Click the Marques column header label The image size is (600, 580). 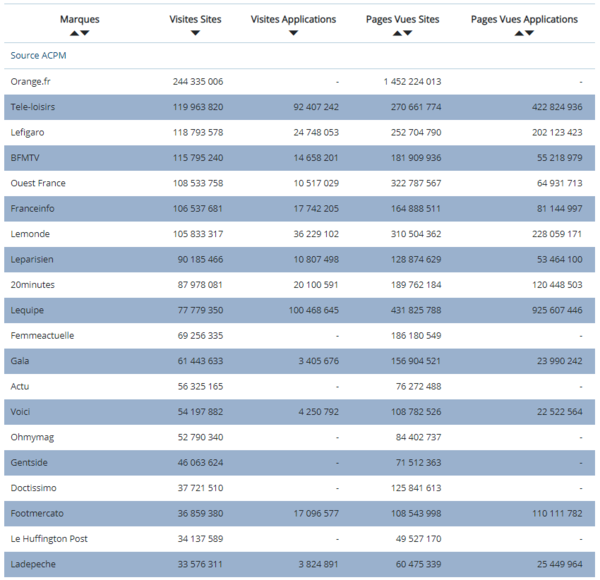[x=79, y=19]
